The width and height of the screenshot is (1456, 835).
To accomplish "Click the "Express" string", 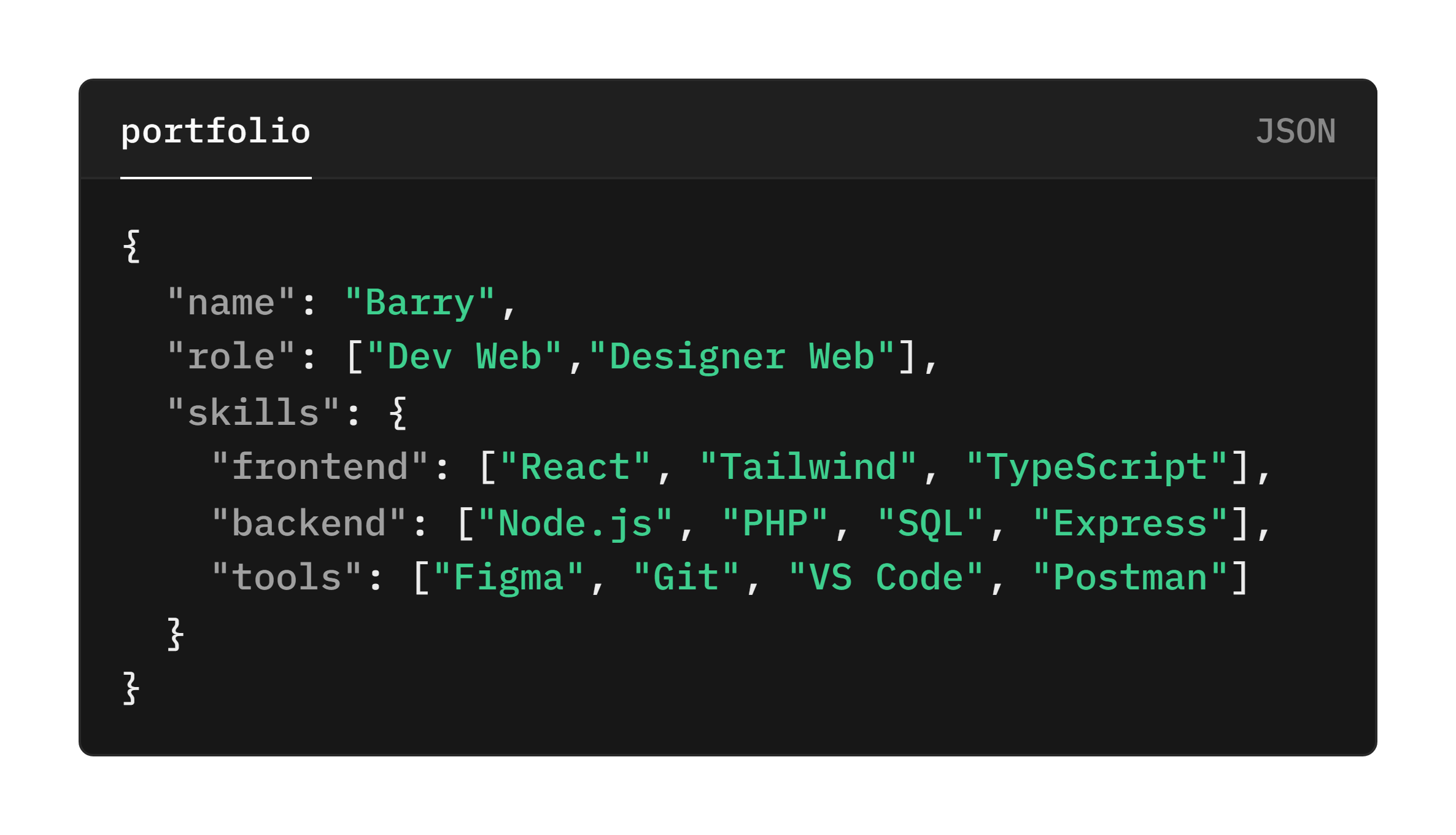I will coord(1130,523).
